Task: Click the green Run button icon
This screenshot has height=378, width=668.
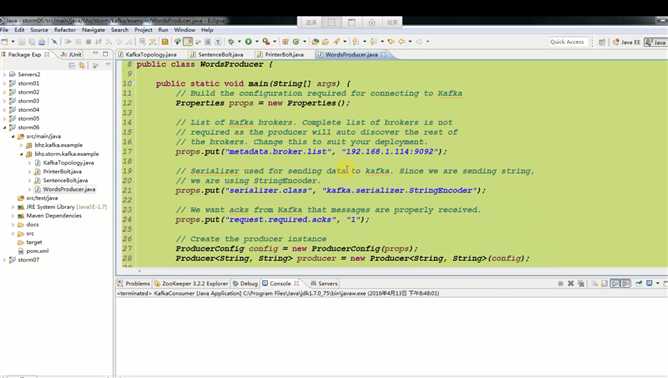Action: (x=248, y=42)
